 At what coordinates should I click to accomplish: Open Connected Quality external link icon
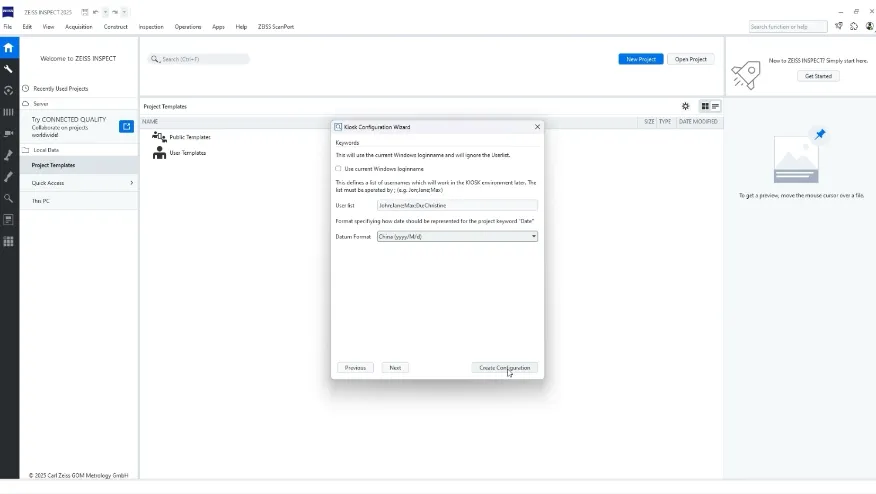click(126, 126)
